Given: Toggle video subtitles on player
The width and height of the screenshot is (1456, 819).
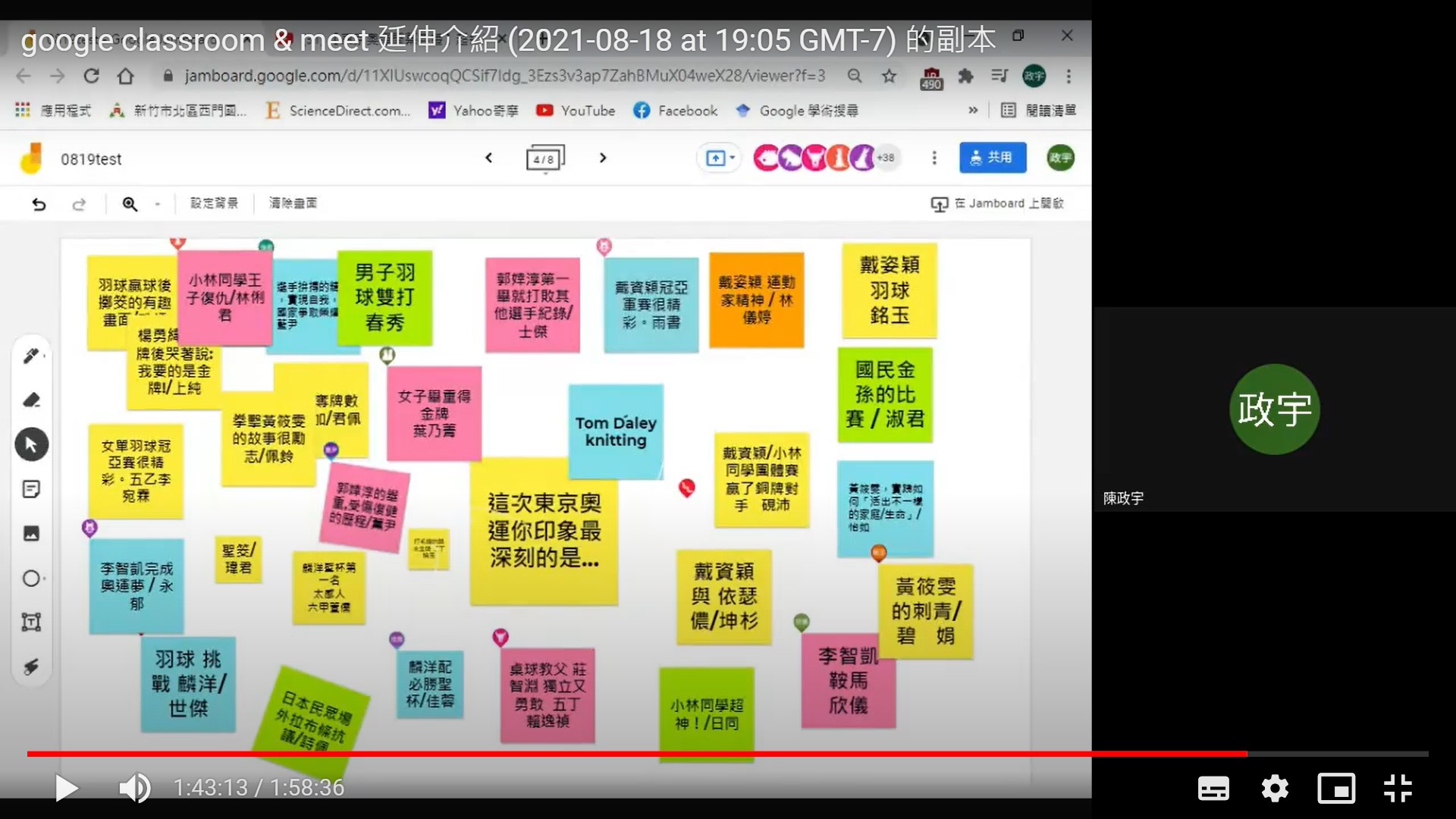Looking at the screenshot, I should point(1213,789).
